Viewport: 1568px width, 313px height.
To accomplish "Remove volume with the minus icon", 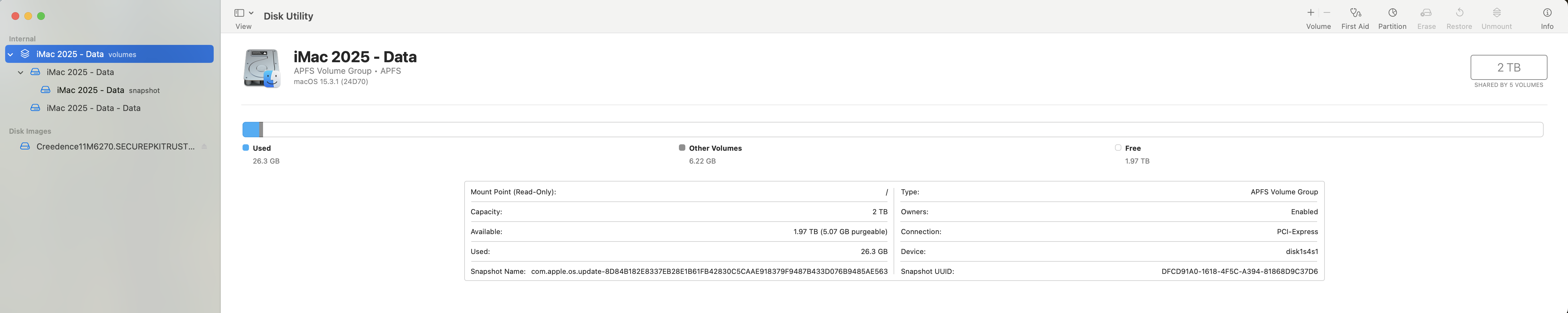I will coord(1326,13).
